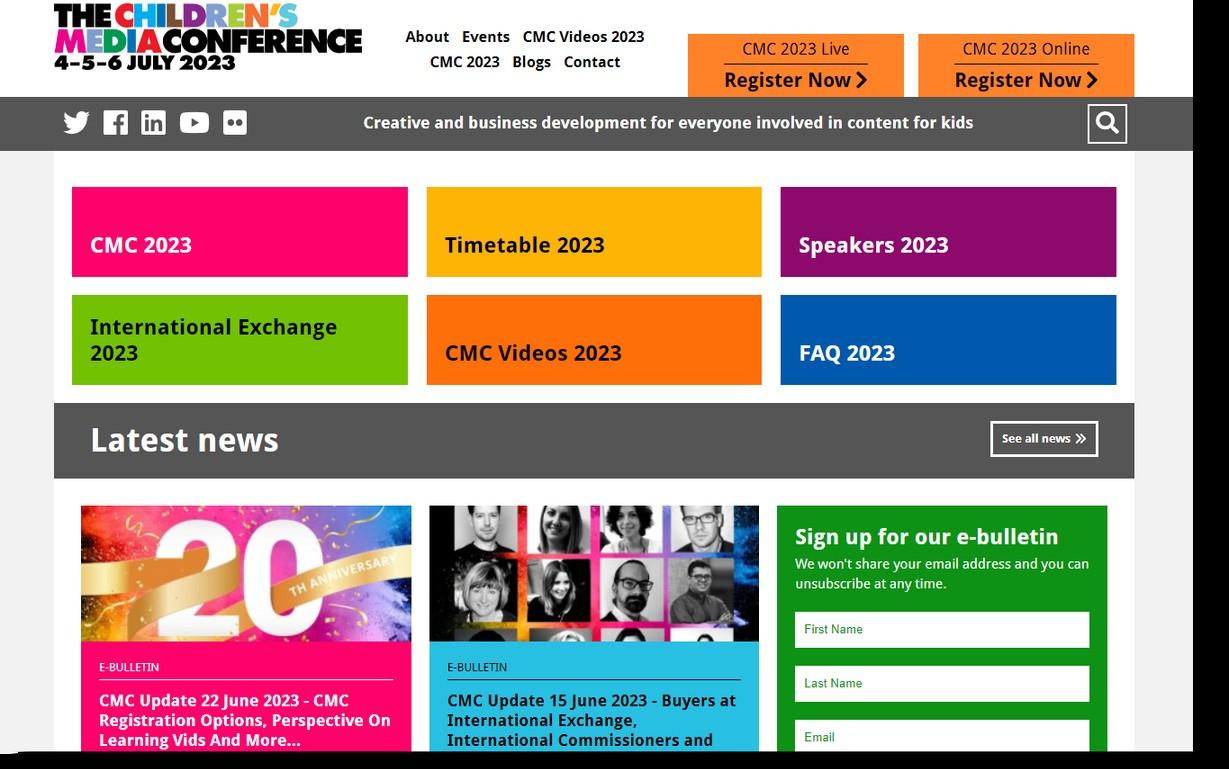The height and width of the screenshot is (769, 1229).
Task: Open CMC Update 15 June 2023 article
Action: tap(592, 720)
